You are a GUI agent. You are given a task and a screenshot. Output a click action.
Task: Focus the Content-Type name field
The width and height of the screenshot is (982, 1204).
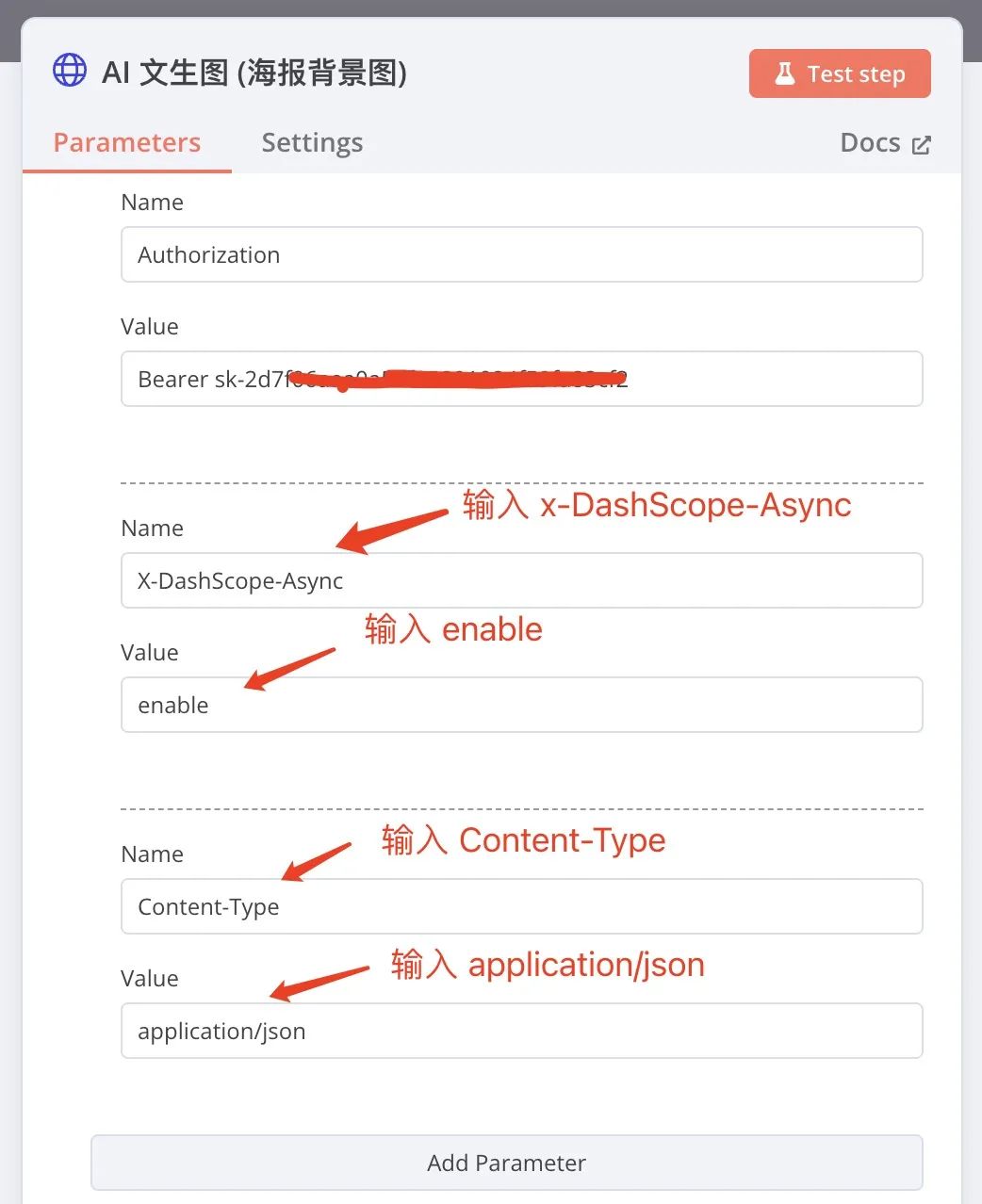point(521,906)
